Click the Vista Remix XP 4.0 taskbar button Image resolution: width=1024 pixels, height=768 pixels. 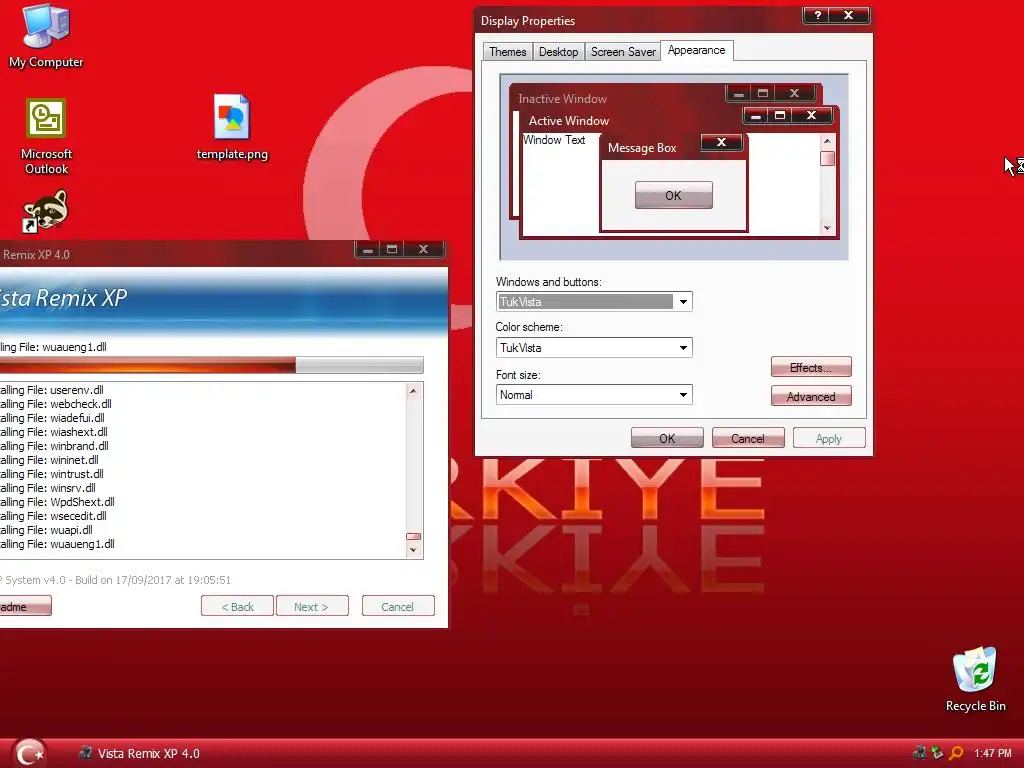coord(139,753)
